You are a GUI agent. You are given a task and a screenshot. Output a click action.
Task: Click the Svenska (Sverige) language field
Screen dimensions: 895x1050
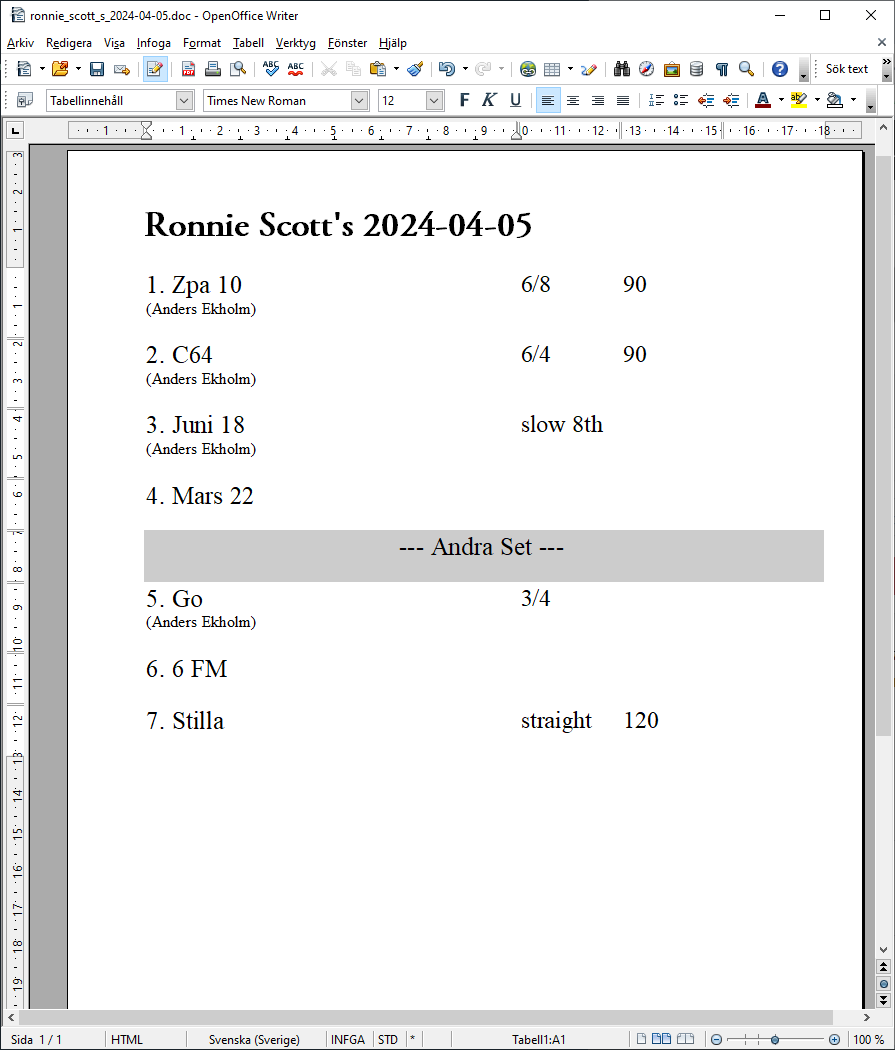(x=254, y=1039)
